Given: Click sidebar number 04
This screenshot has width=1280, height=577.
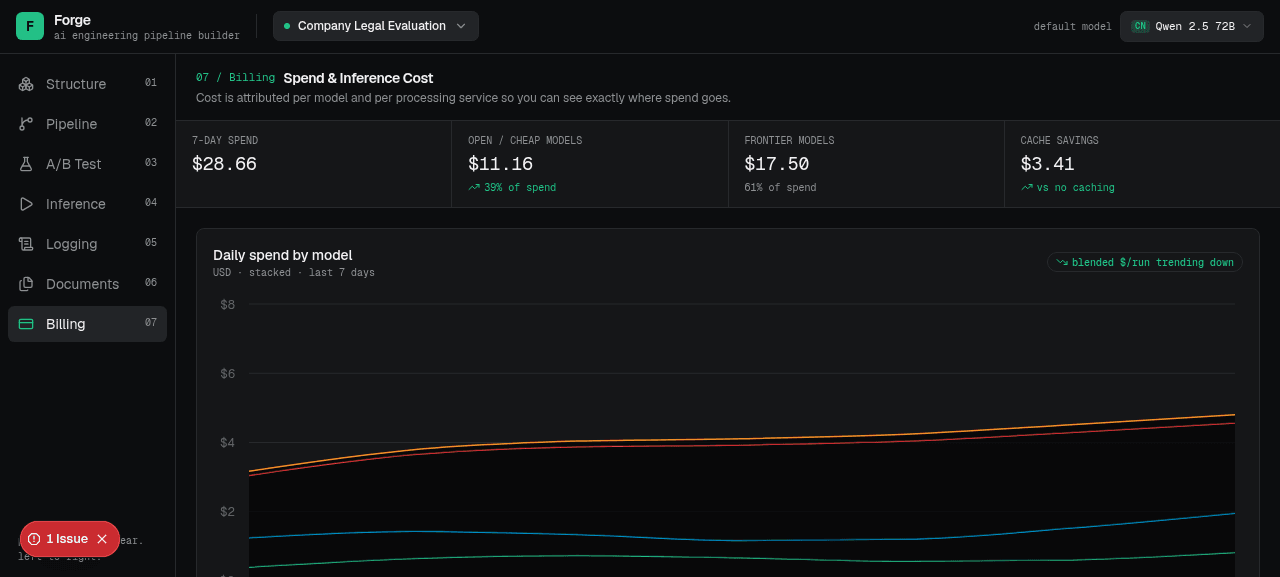Looking at the screenshot, I should pos(151,203).
